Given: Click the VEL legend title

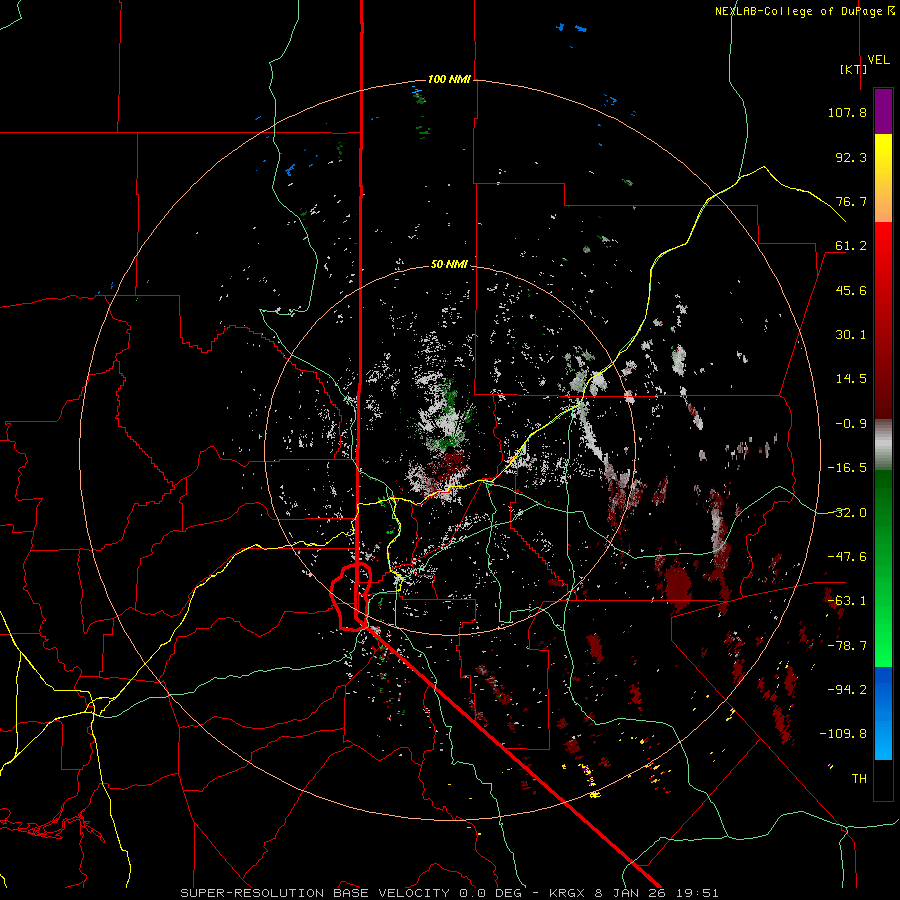Looking at the screenshot, I should pos(879,60).
